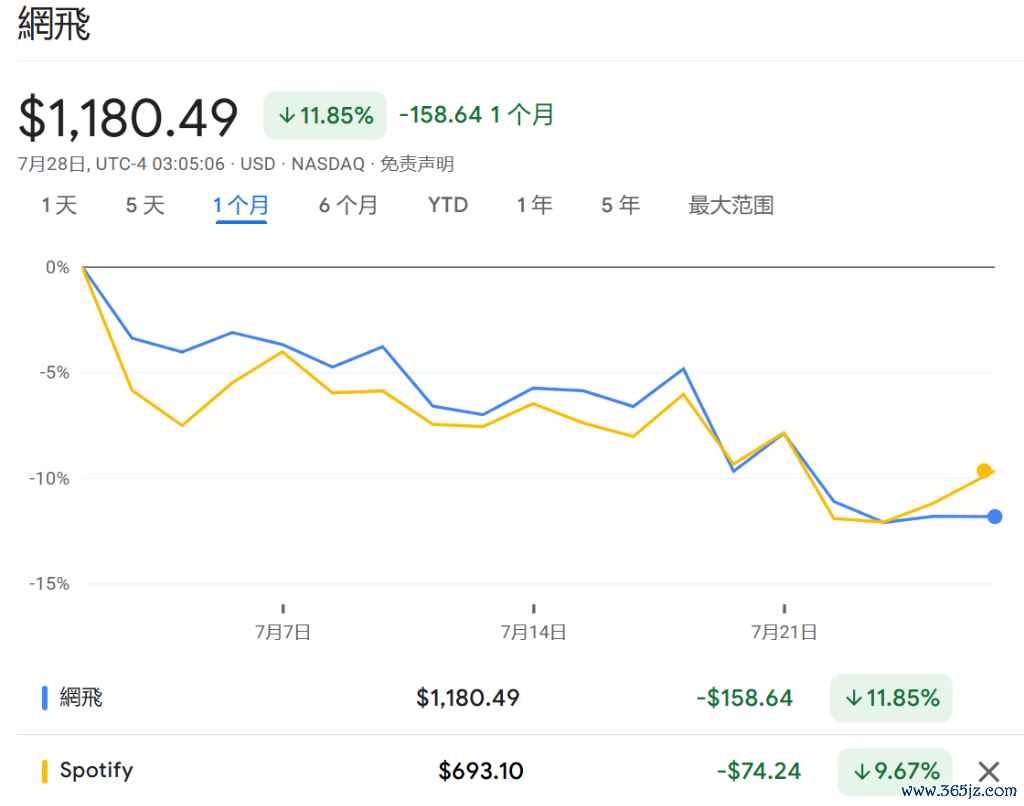This screenshot has width=1024, height=806.
Task: Click the 7月21日 date axis label
Action: [784, 632]
